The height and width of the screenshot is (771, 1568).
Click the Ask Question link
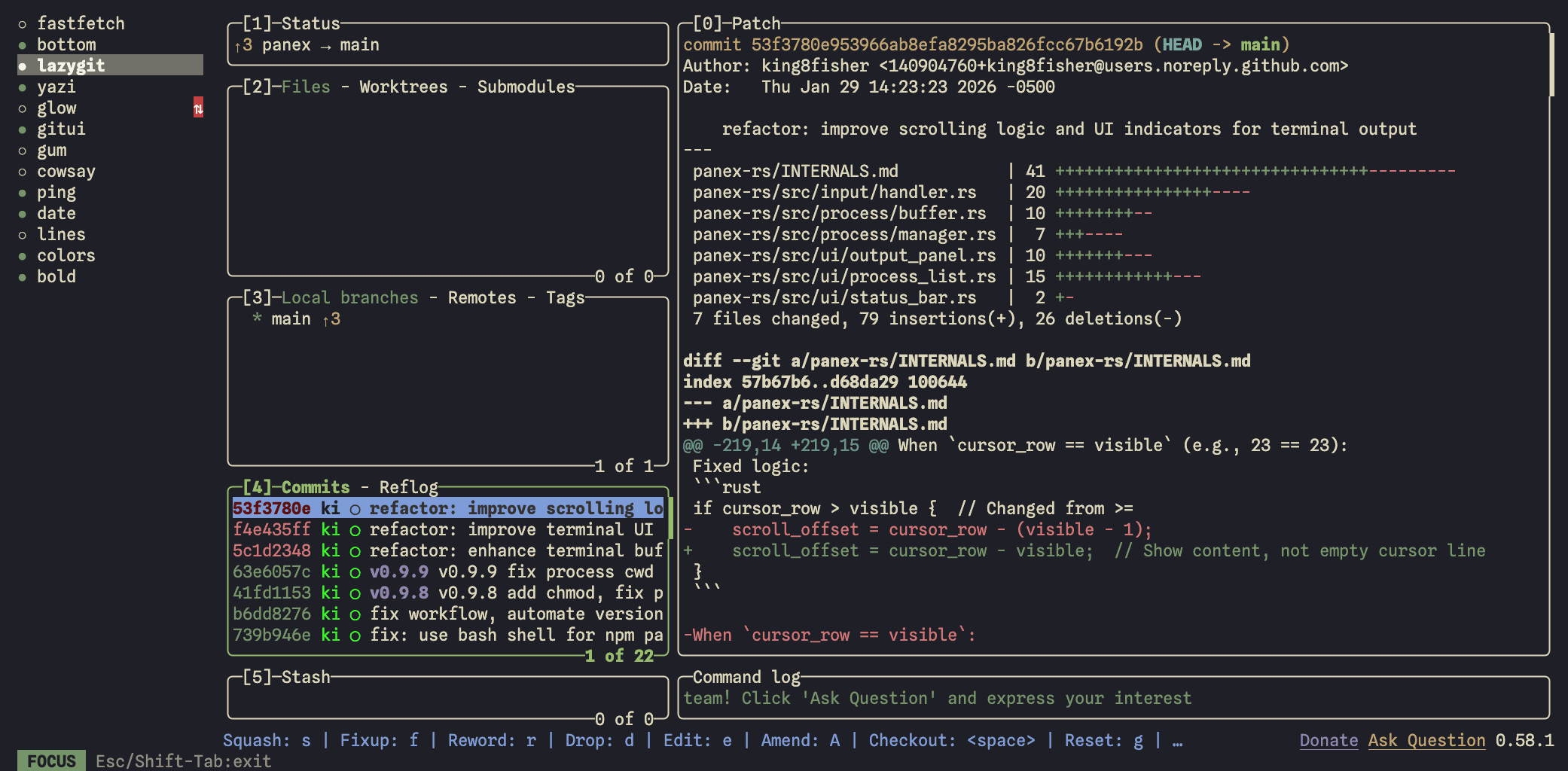coord(1426,741)
